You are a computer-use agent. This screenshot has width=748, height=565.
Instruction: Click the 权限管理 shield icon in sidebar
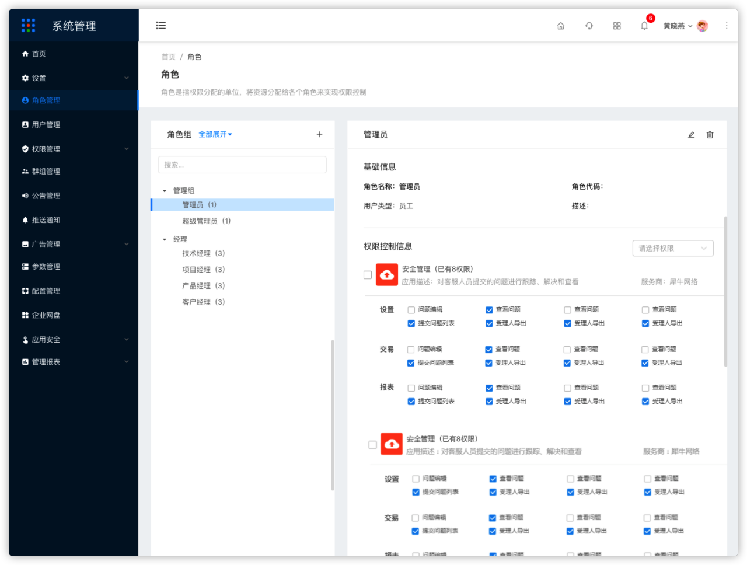click(x=25, y=149)
